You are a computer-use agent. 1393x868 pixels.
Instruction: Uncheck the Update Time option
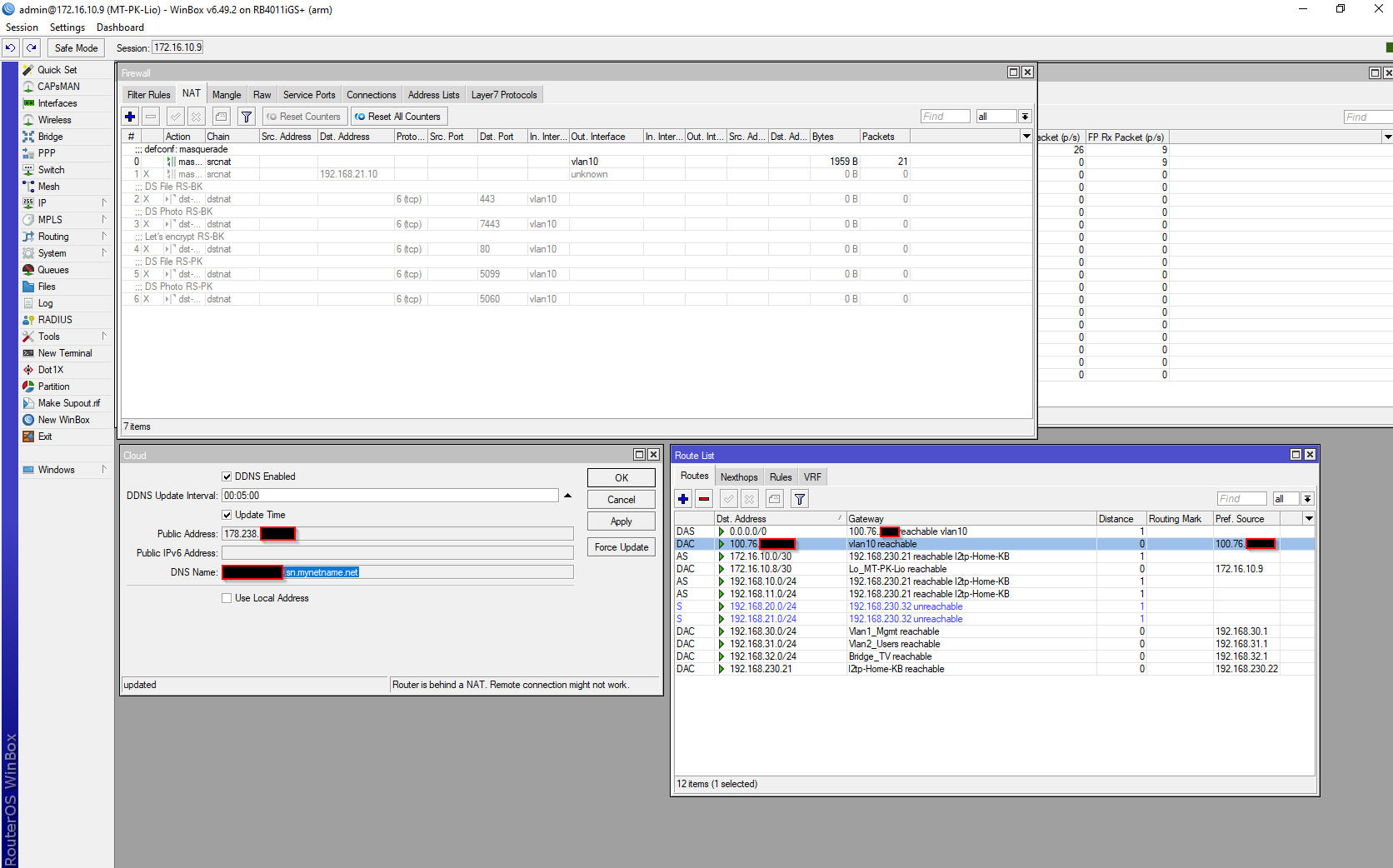(227, 514)
